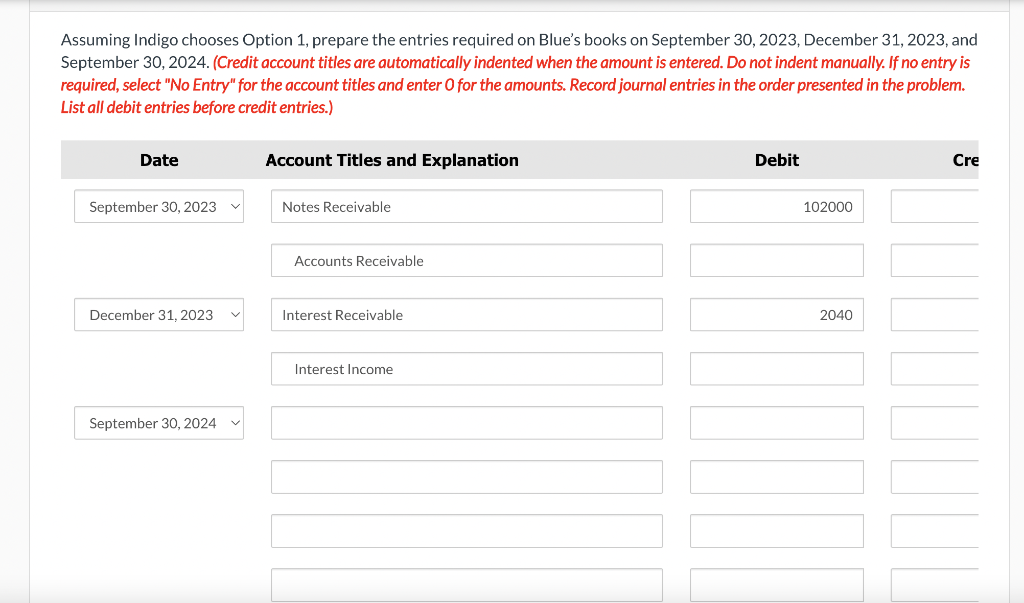
Task: Open the September 30, 2024 date dropdown
Action: click(158, 422)
